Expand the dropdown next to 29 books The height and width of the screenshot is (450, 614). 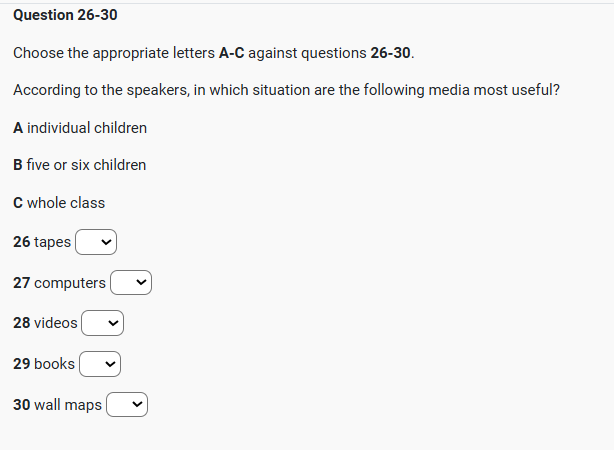[x=100, y=364]
